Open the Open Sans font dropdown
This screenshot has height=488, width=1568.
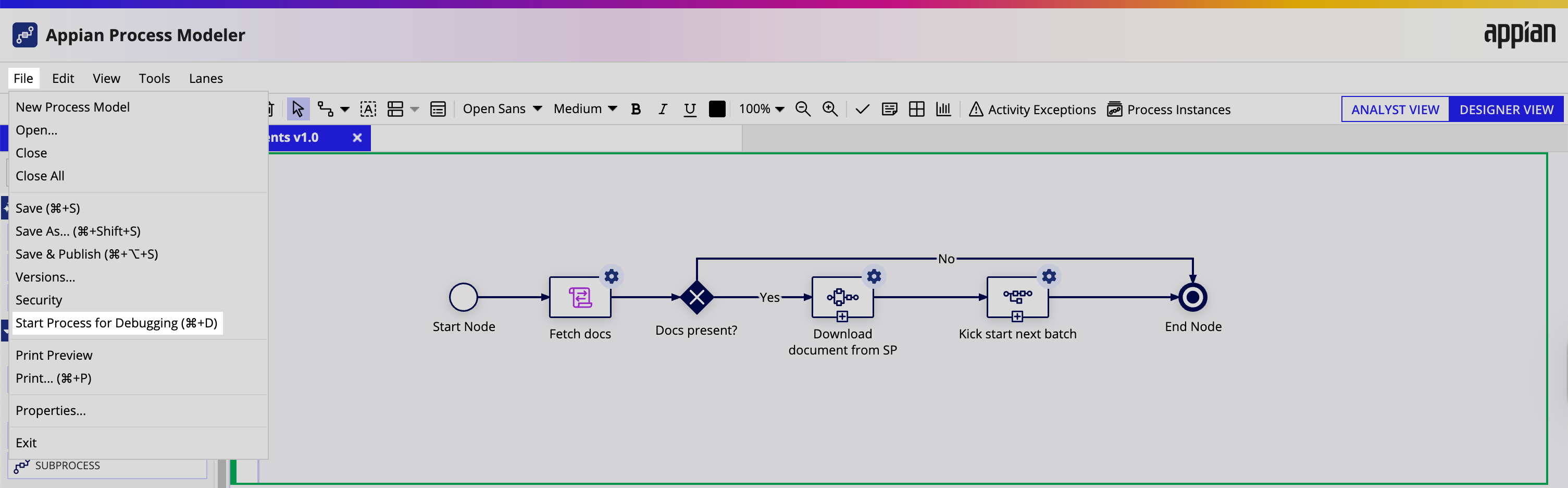502,109
